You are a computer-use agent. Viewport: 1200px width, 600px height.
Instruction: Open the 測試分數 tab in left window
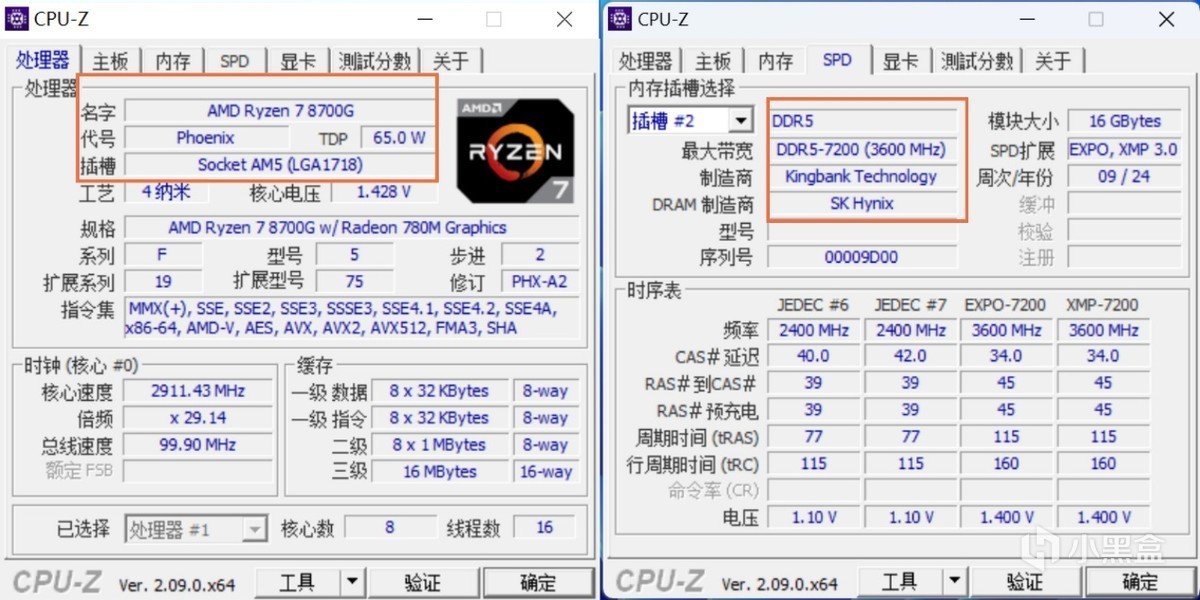click(x=375, y=61)
